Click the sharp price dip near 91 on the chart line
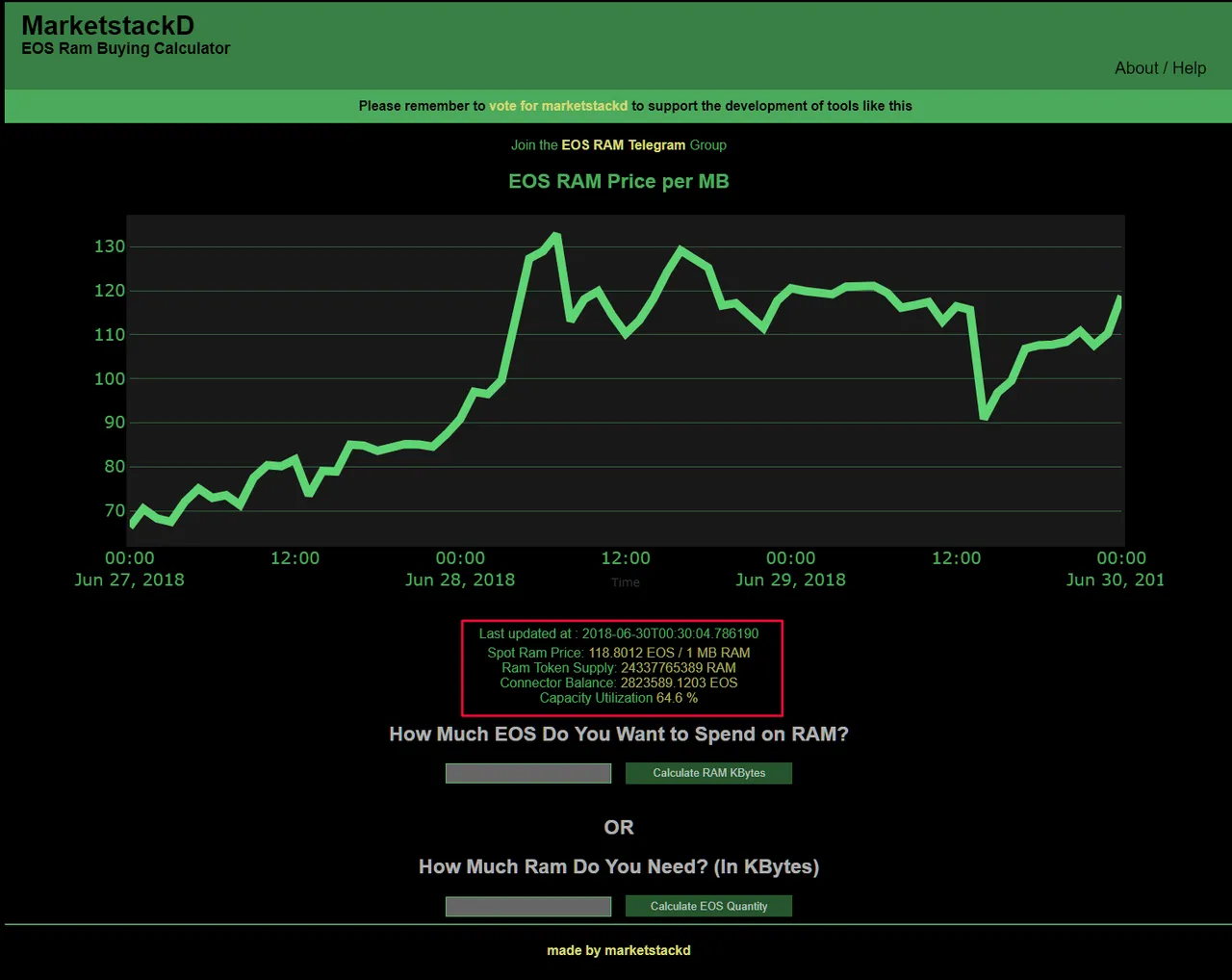 click(984, 416)
